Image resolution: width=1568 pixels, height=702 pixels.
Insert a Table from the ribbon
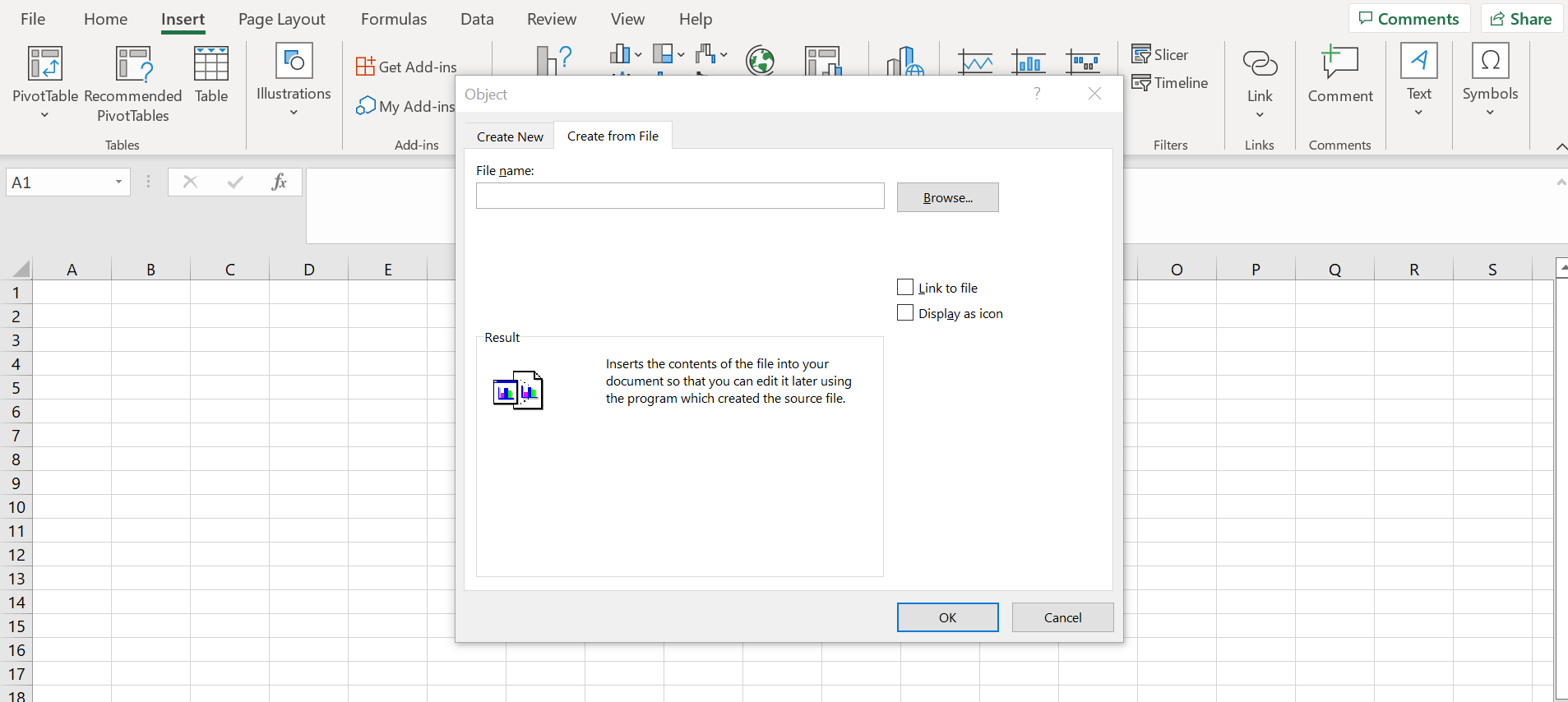point(211,74)
